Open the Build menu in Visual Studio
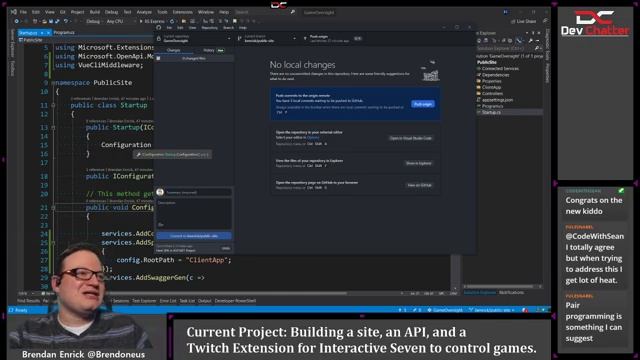640x360 pixels. point(95,12)
